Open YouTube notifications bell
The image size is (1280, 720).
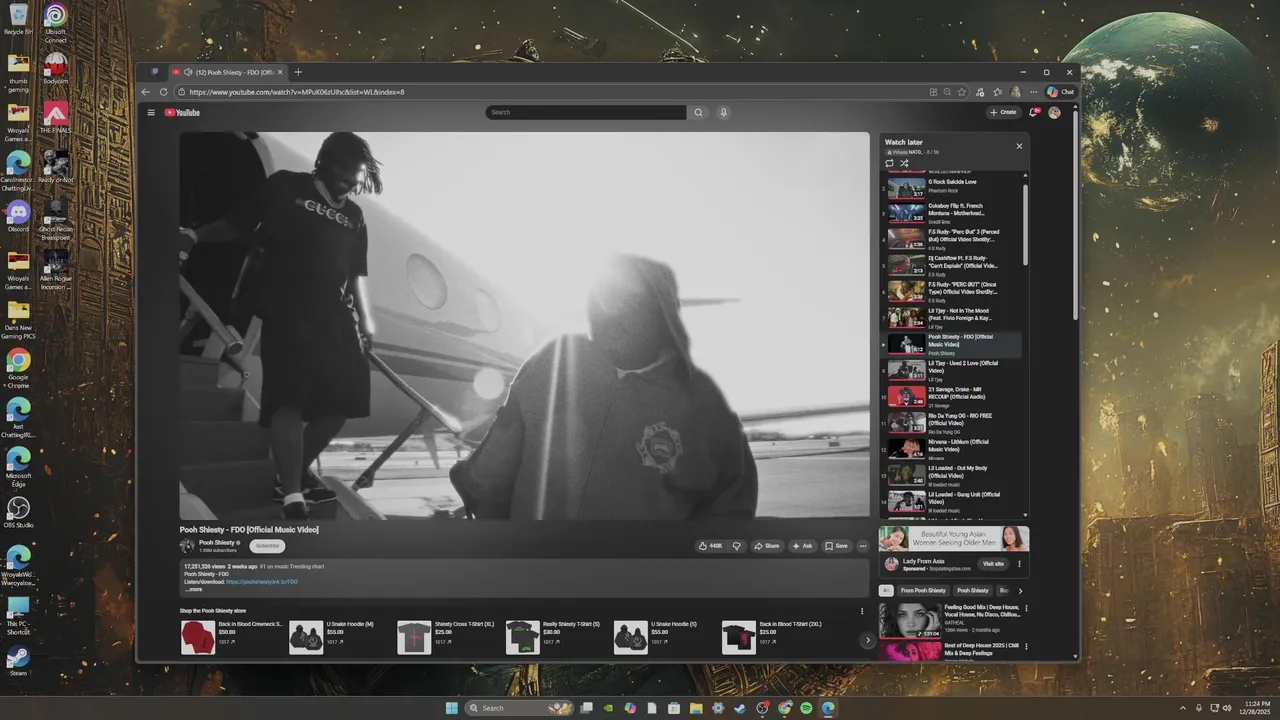pyautogui.click(x=1034, y=112)
